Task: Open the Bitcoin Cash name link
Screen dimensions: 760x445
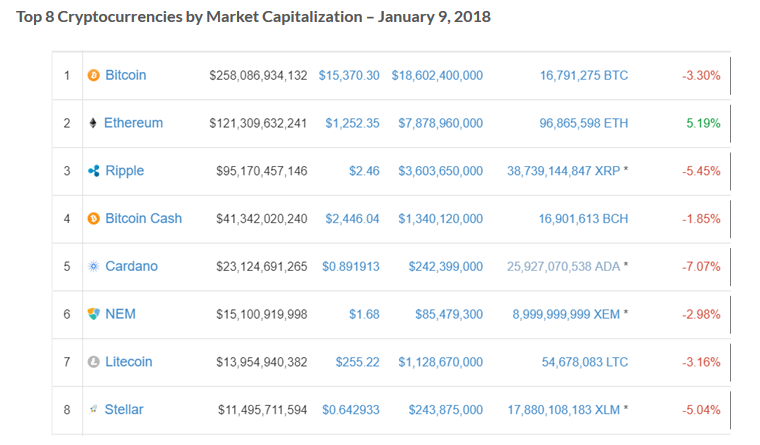Action: click(143, 218)
